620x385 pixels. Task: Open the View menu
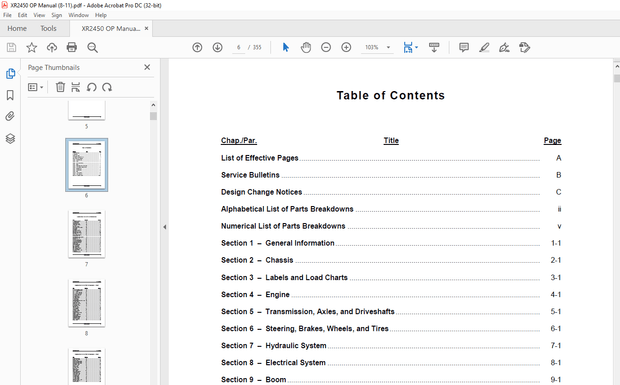pos(39,15)
